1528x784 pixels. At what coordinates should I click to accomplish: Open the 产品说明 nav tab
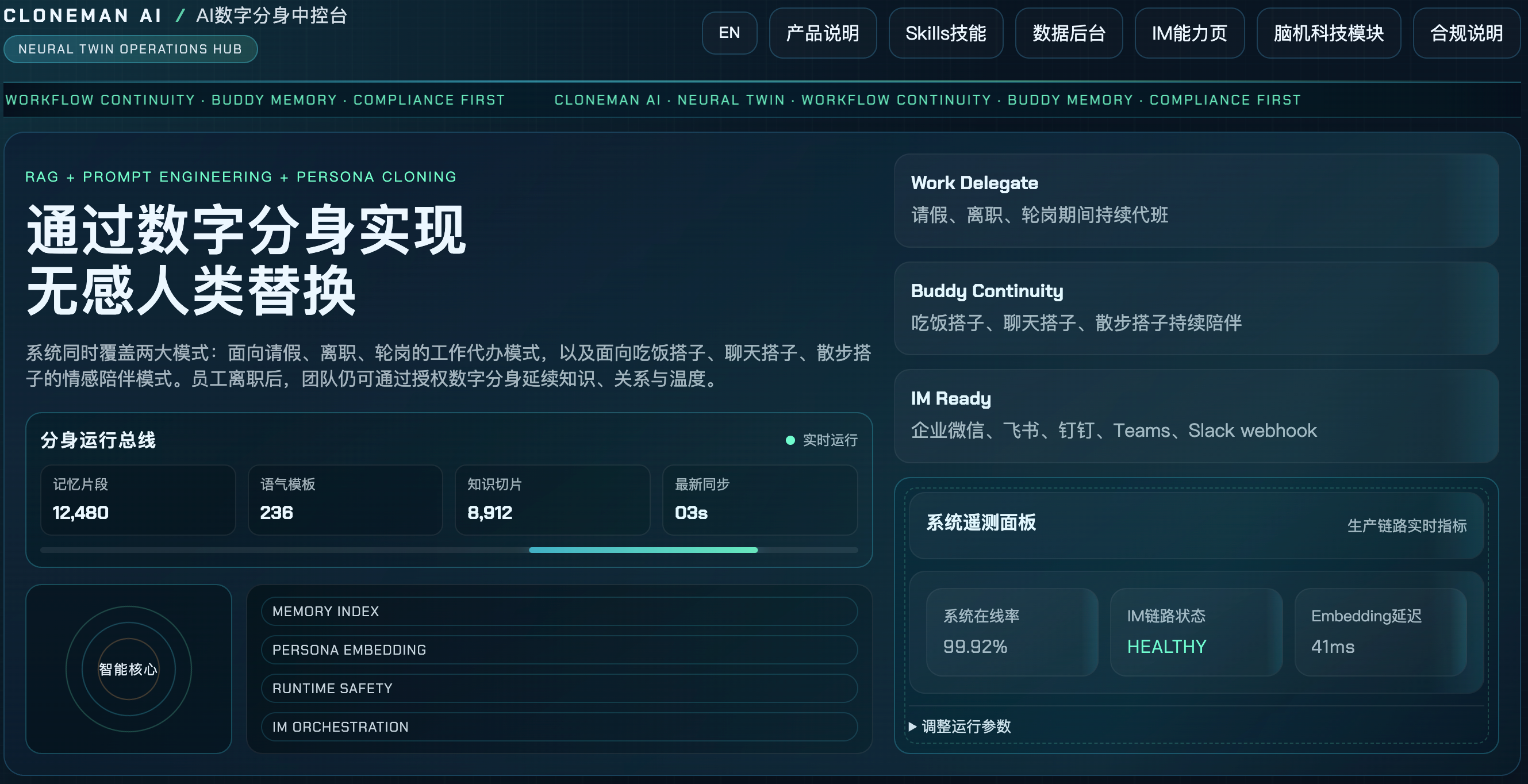(x=822, y=33)
